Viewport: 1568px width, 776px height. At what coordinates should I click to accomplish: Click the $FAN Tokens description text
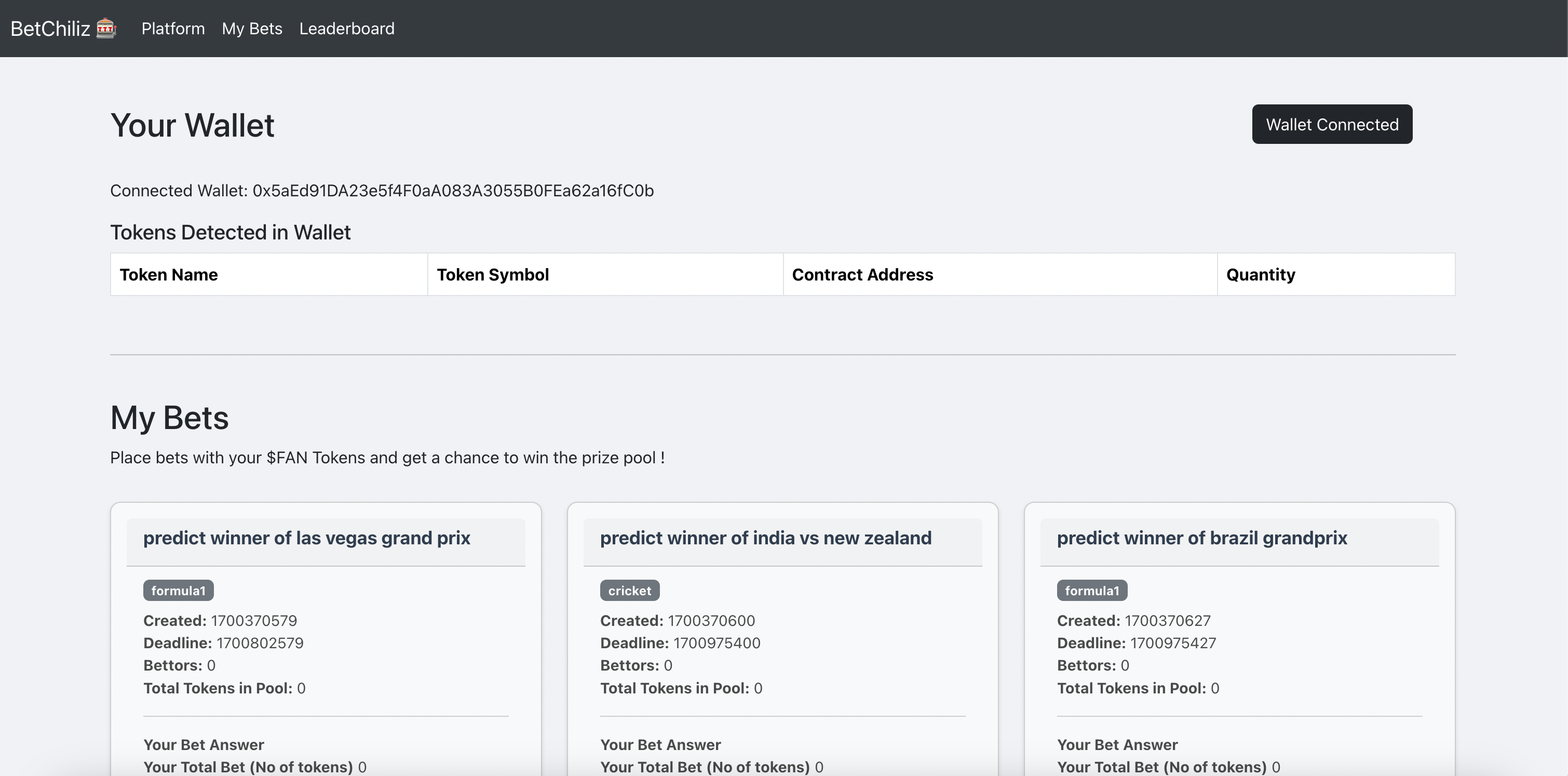pos(387,458)
